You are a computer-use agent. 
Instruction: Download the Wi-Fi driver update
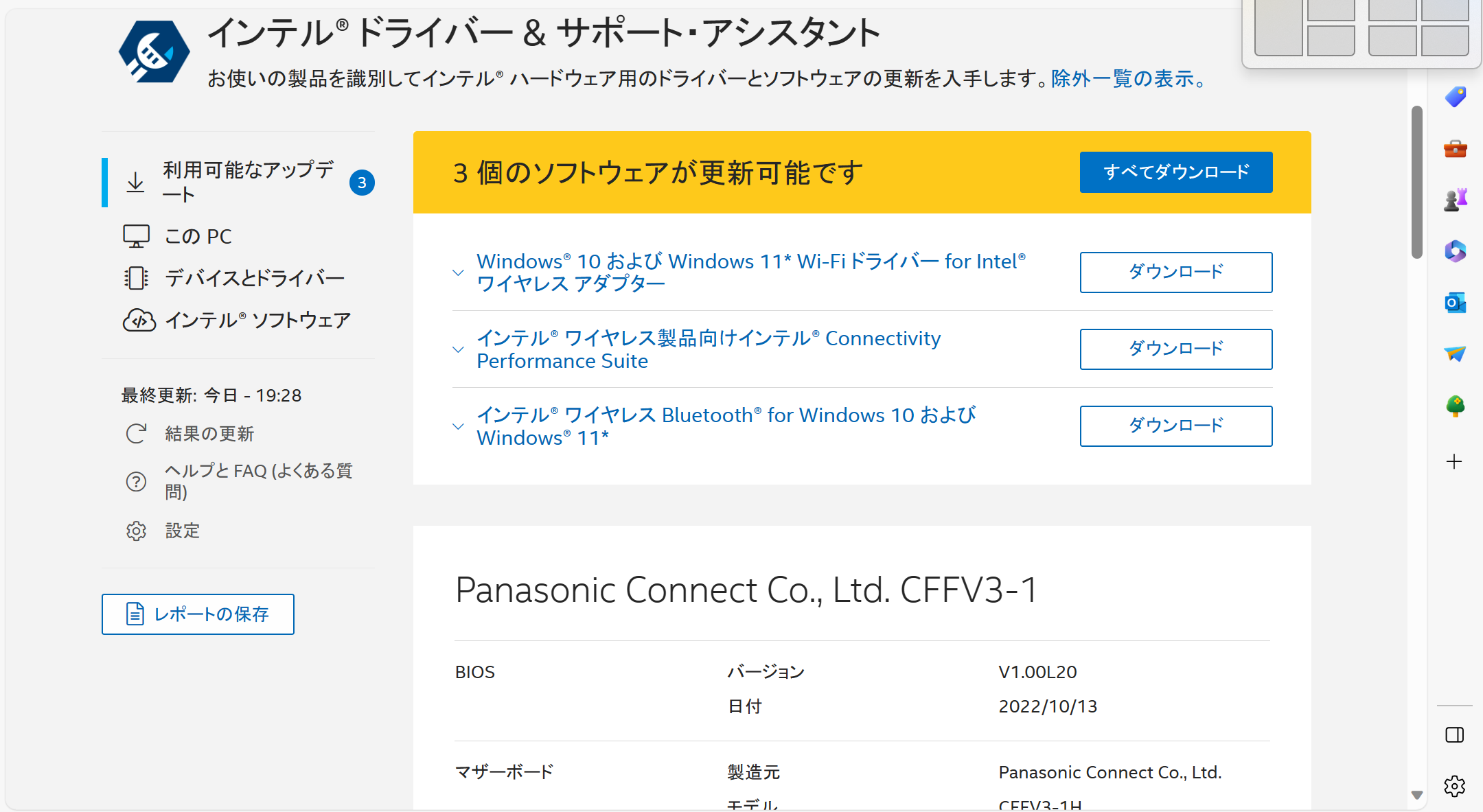(1176, 272)
